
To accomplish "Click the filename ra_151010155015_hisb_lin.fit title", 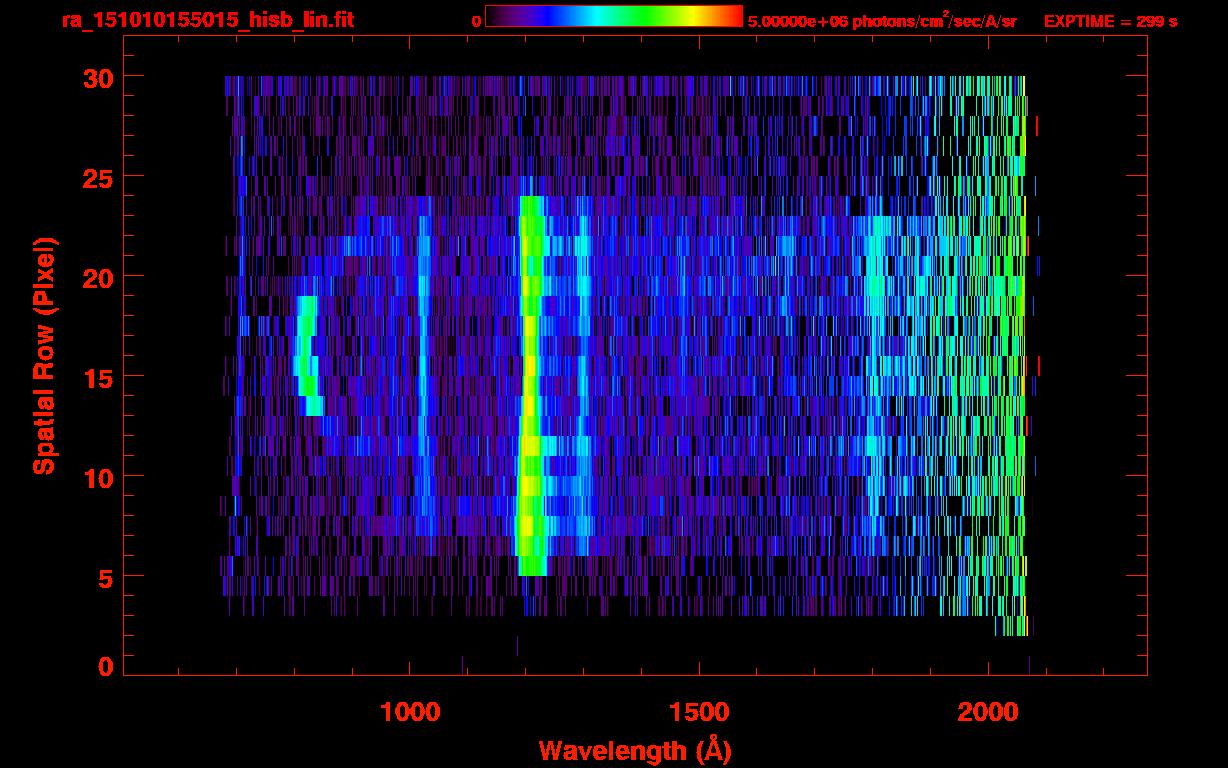I will (x=206, y=20).
